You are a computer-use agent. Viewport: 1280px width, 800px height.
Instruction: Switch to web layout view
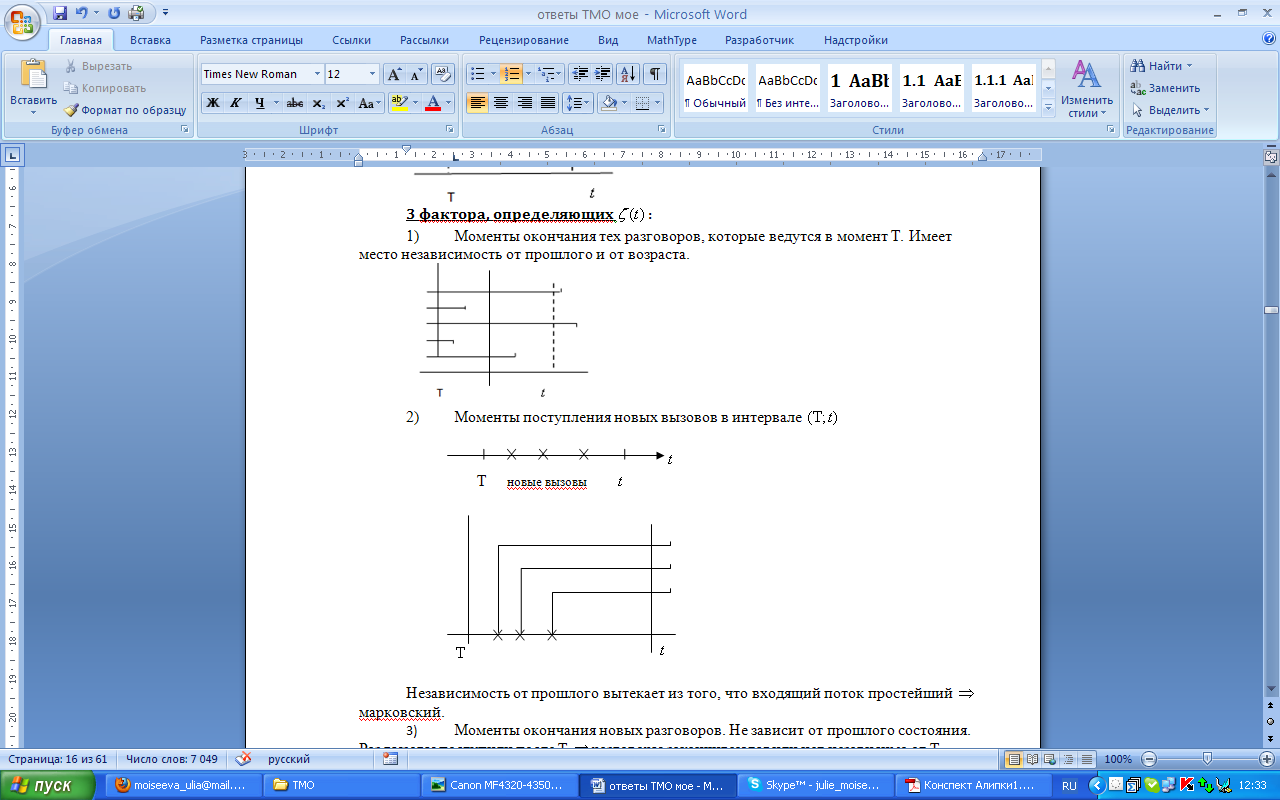tap(1050, 759)
